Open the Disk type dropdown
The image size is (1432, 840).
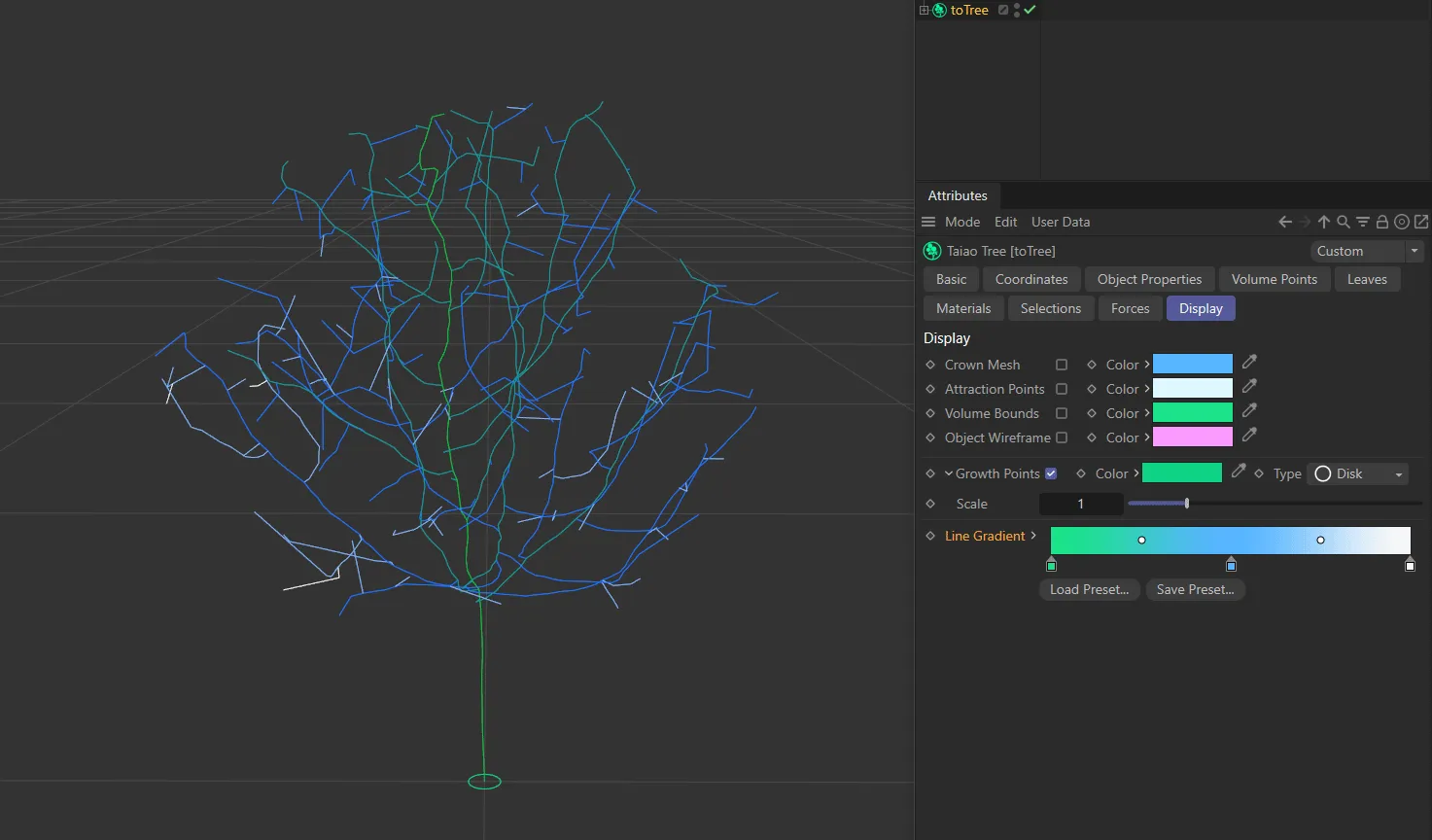1359,473
